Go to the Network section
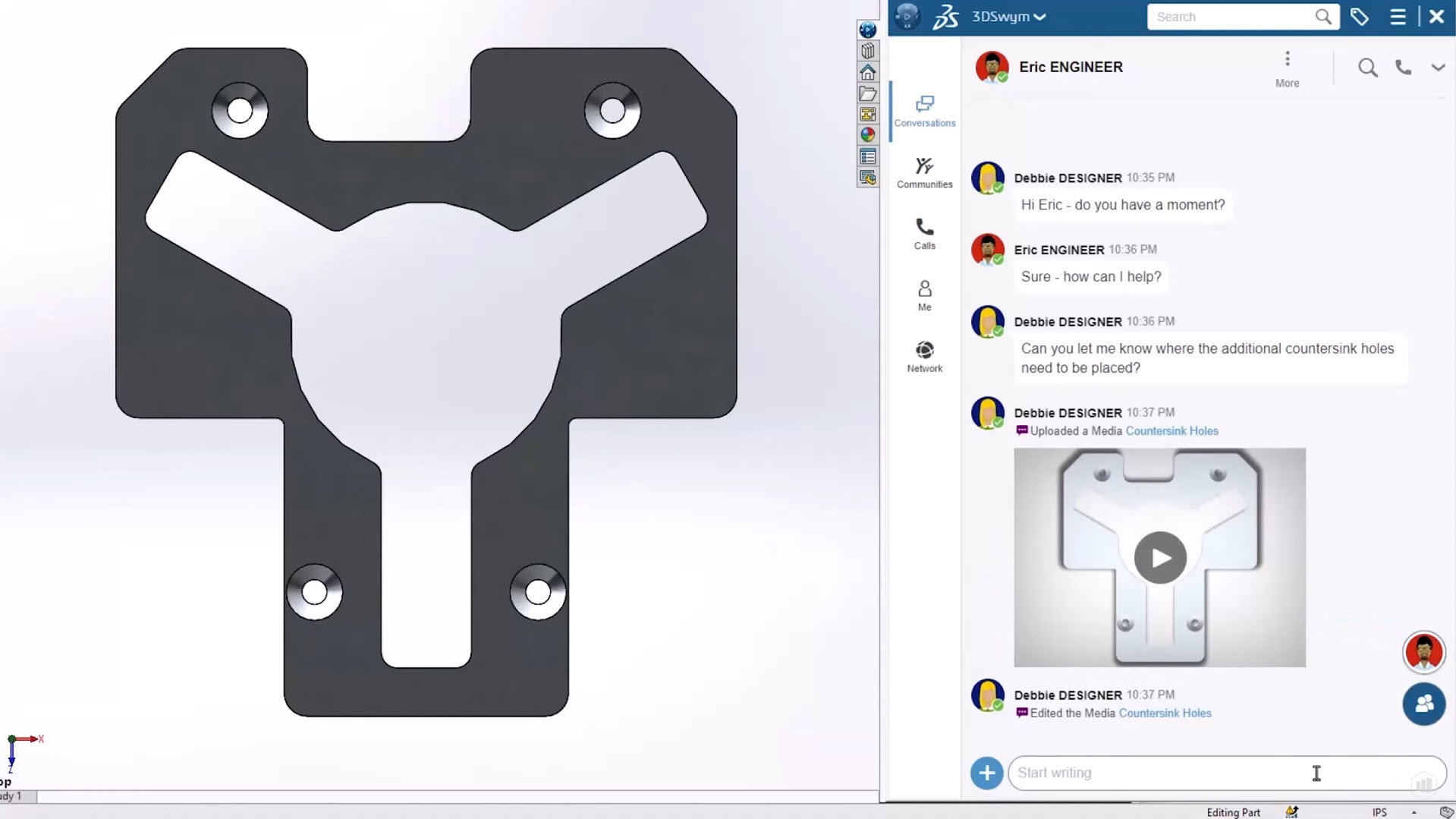Viewport: 1456px width, 819px height. [924, 357]
